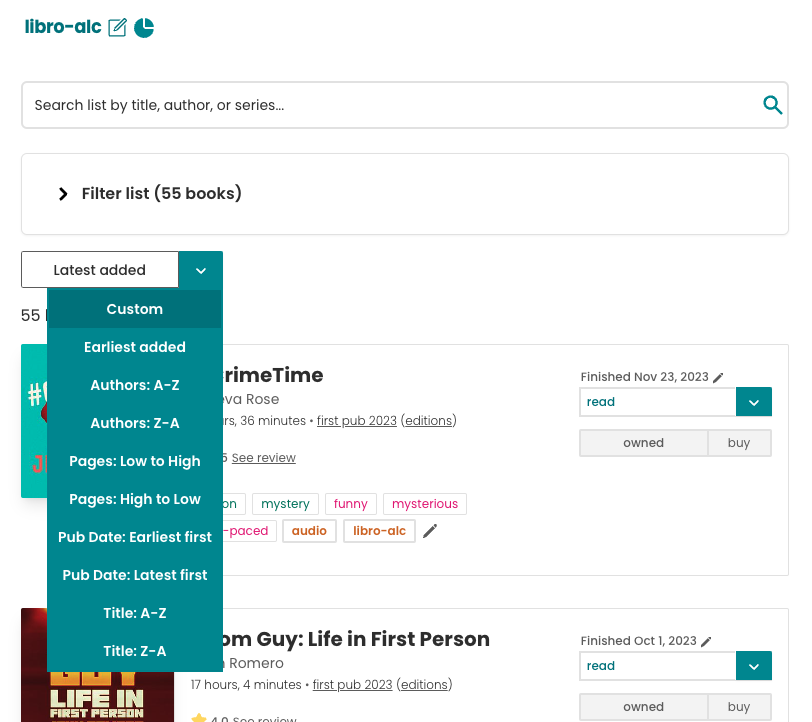Sort by Authors: A-Z
812x722 pixels.
135,385
